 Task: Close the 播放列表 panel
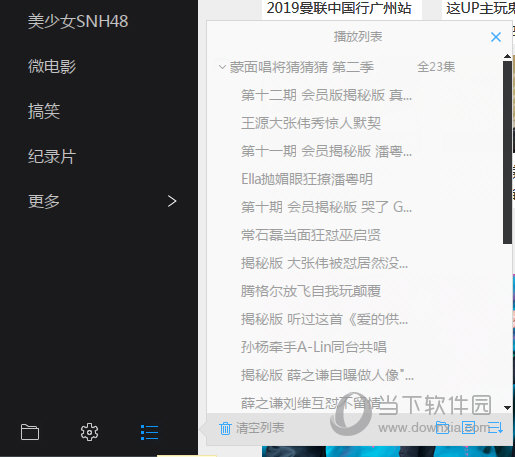[x=496, y=37]
